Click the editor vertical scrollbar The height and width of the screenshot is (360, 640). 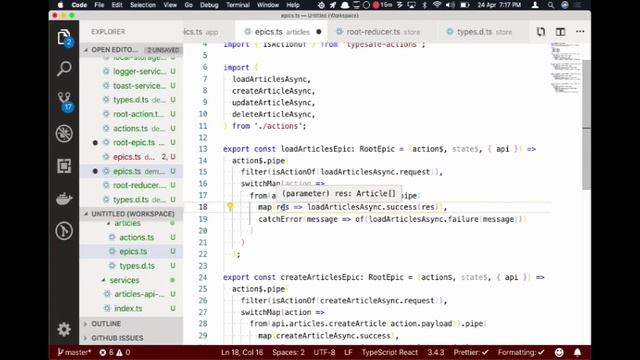tap(587, 124)
